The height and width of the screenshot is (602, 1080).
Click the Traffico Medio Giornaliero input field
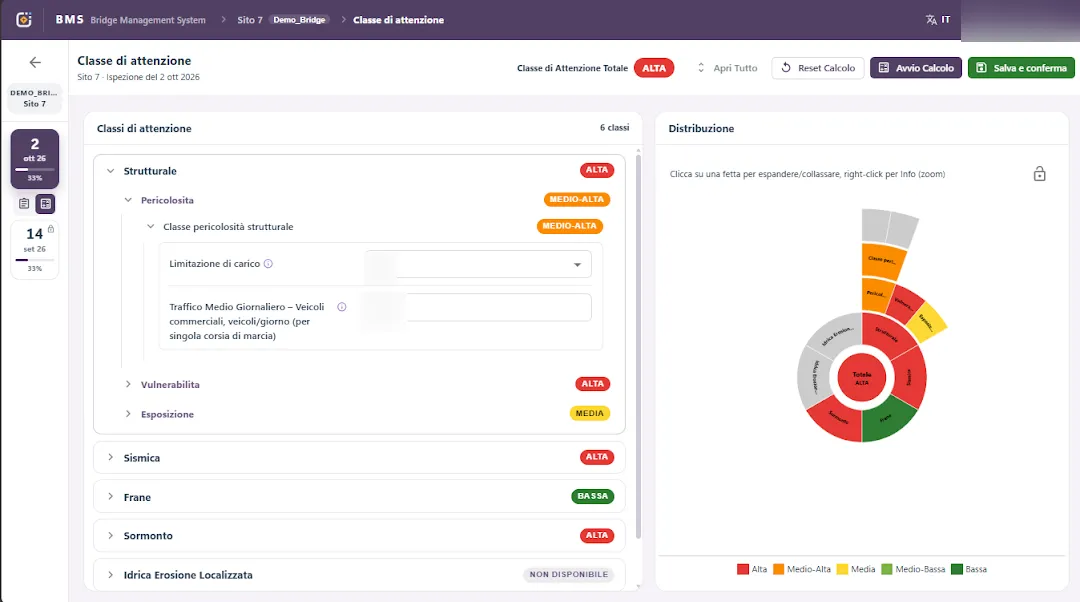[x=477, y=307]
